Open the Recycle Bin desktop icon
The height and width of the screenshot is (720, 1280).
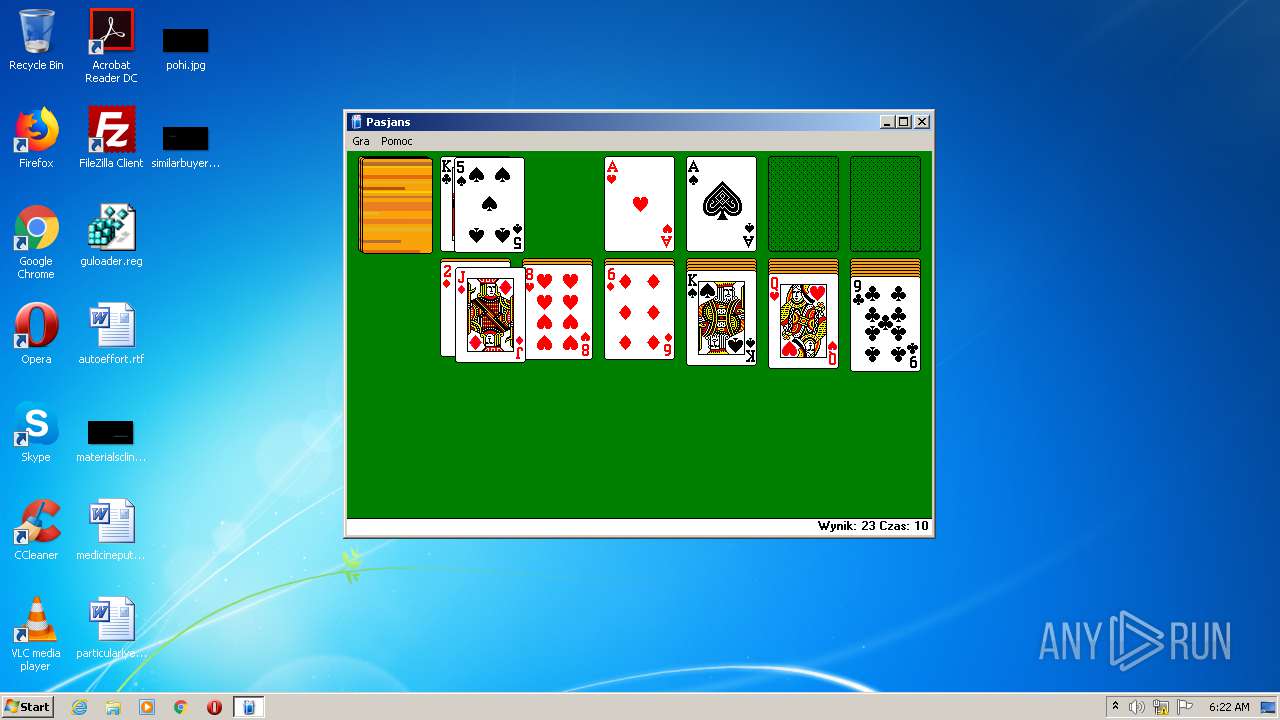36,40
